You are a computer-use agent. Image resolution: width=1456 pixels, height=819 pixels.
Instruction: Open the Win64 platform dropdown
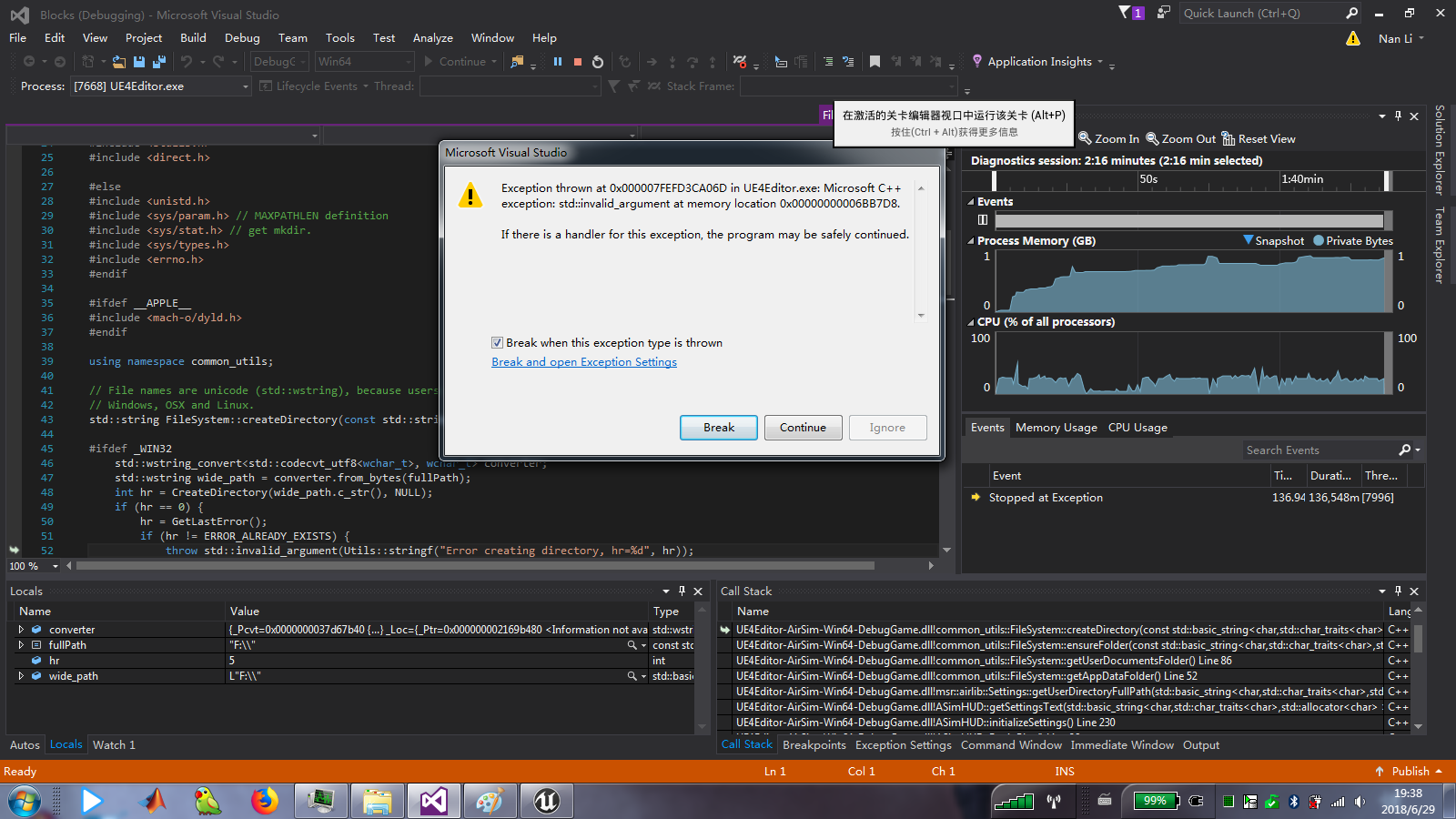(409, 61)
